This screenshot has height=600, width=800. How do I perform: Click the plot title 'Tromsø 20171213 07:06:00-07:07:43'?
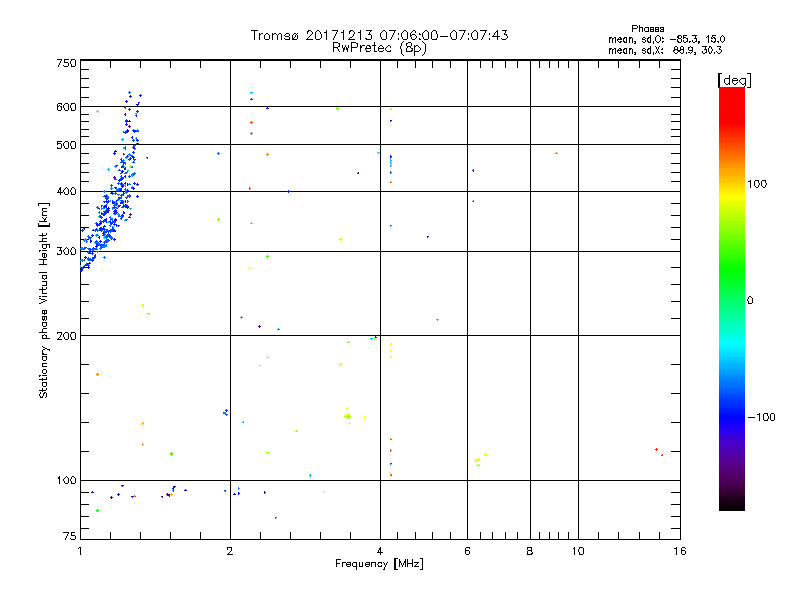[379, 35]
